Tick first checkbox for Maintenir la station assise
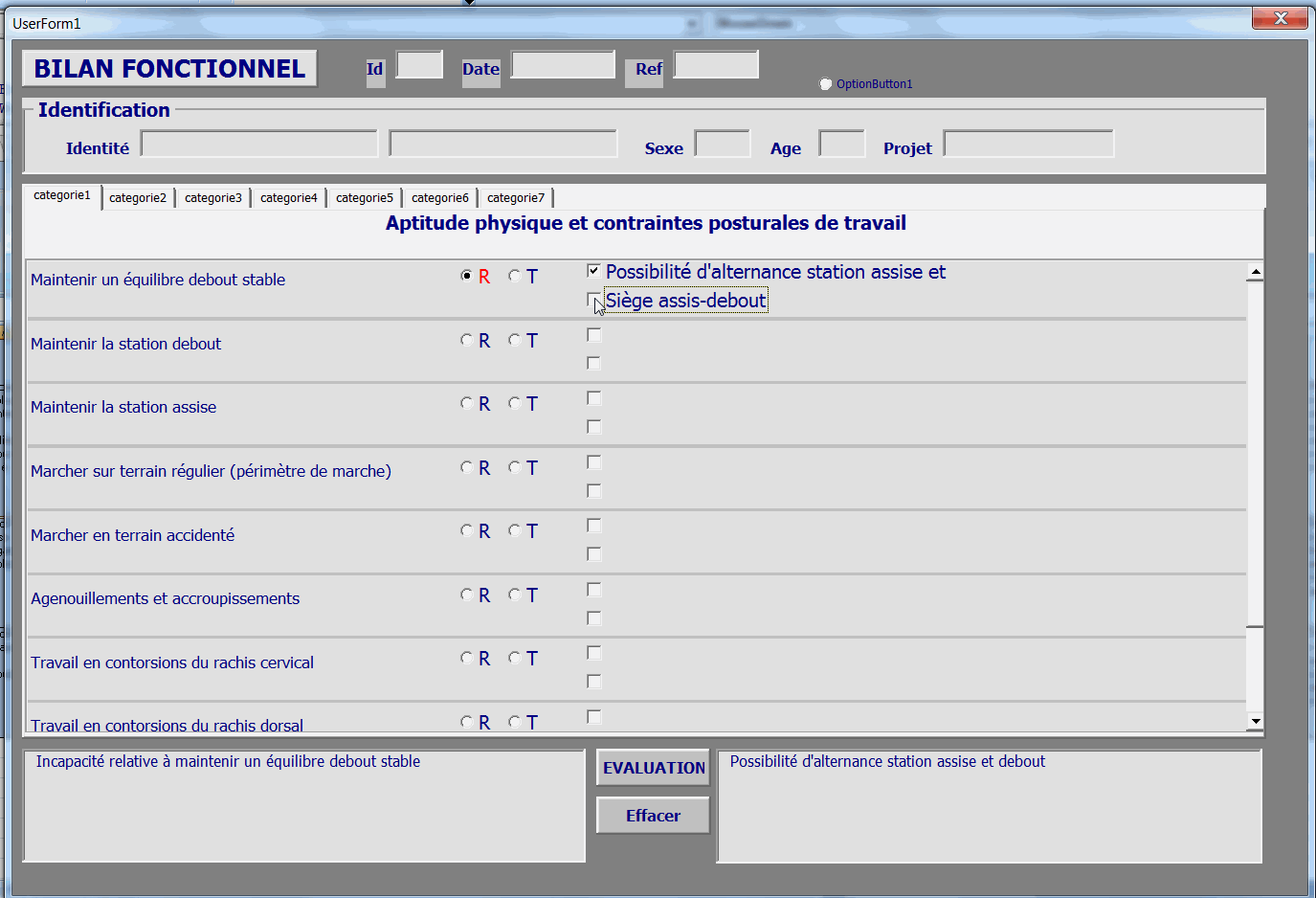 pos(593,398)
